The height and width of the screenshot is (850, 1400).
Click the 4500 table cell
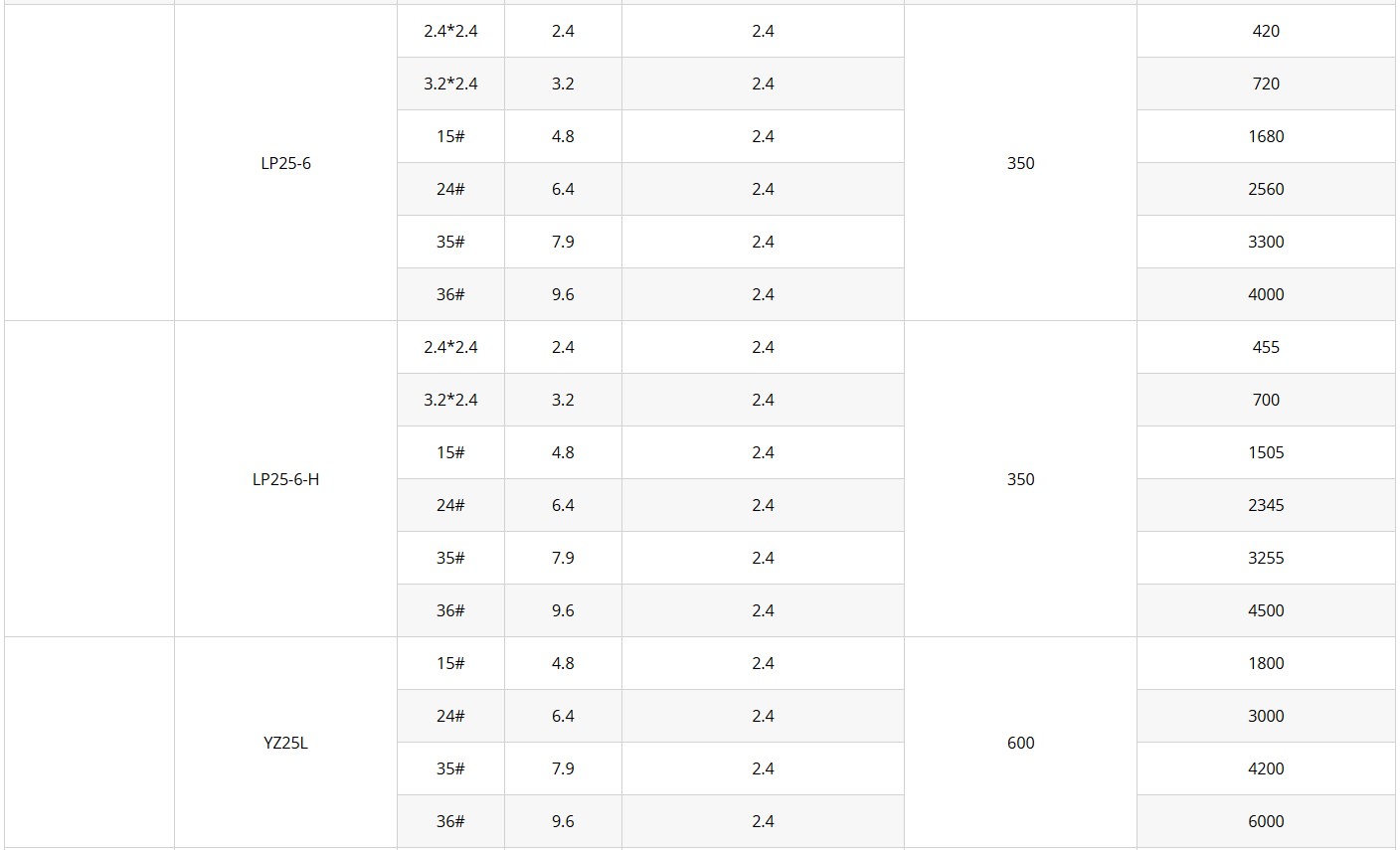point(1266,610)
